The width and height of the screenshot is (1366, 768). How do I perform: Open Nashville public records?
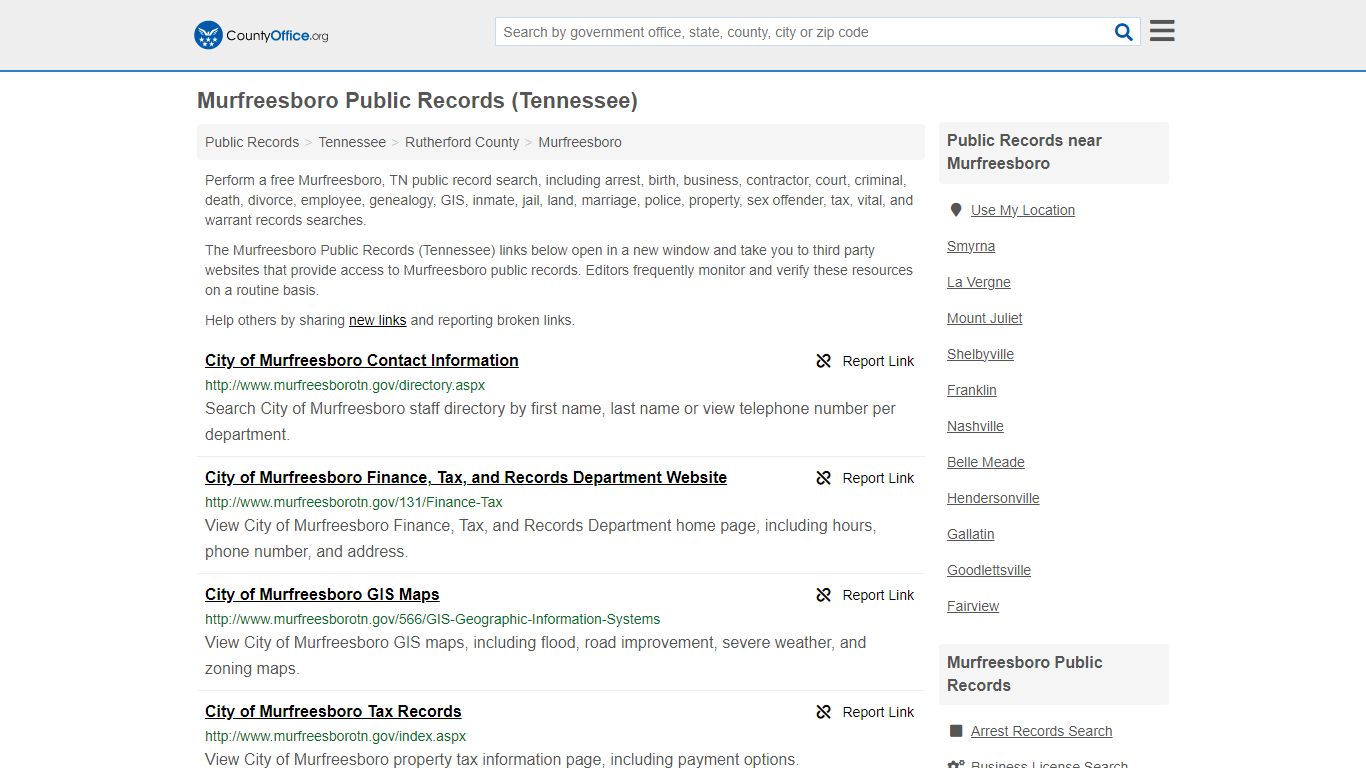coord(976,426)
